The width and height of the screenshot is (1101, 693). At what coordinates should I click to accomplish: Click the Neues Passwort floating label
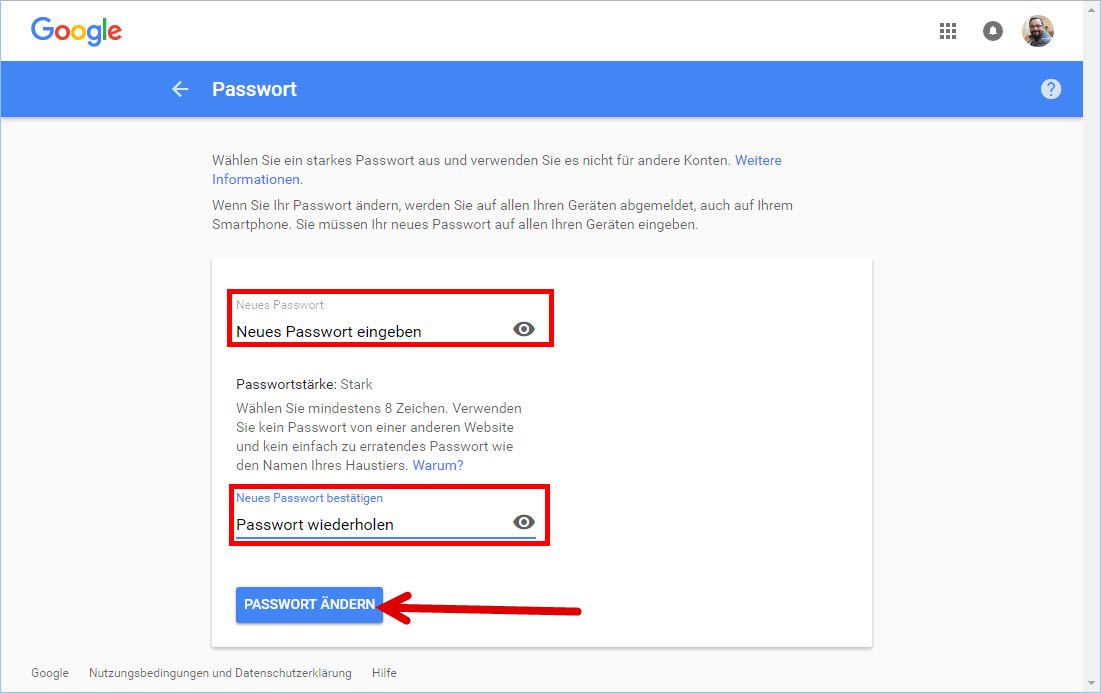[x=279, y=305]
